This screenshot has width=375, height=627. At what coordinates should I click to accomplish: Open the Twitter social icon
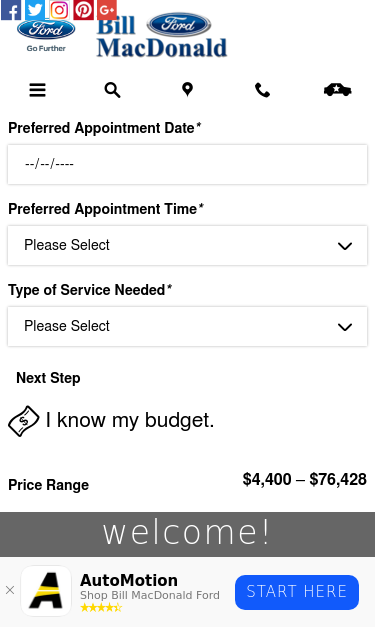point(35,10)
